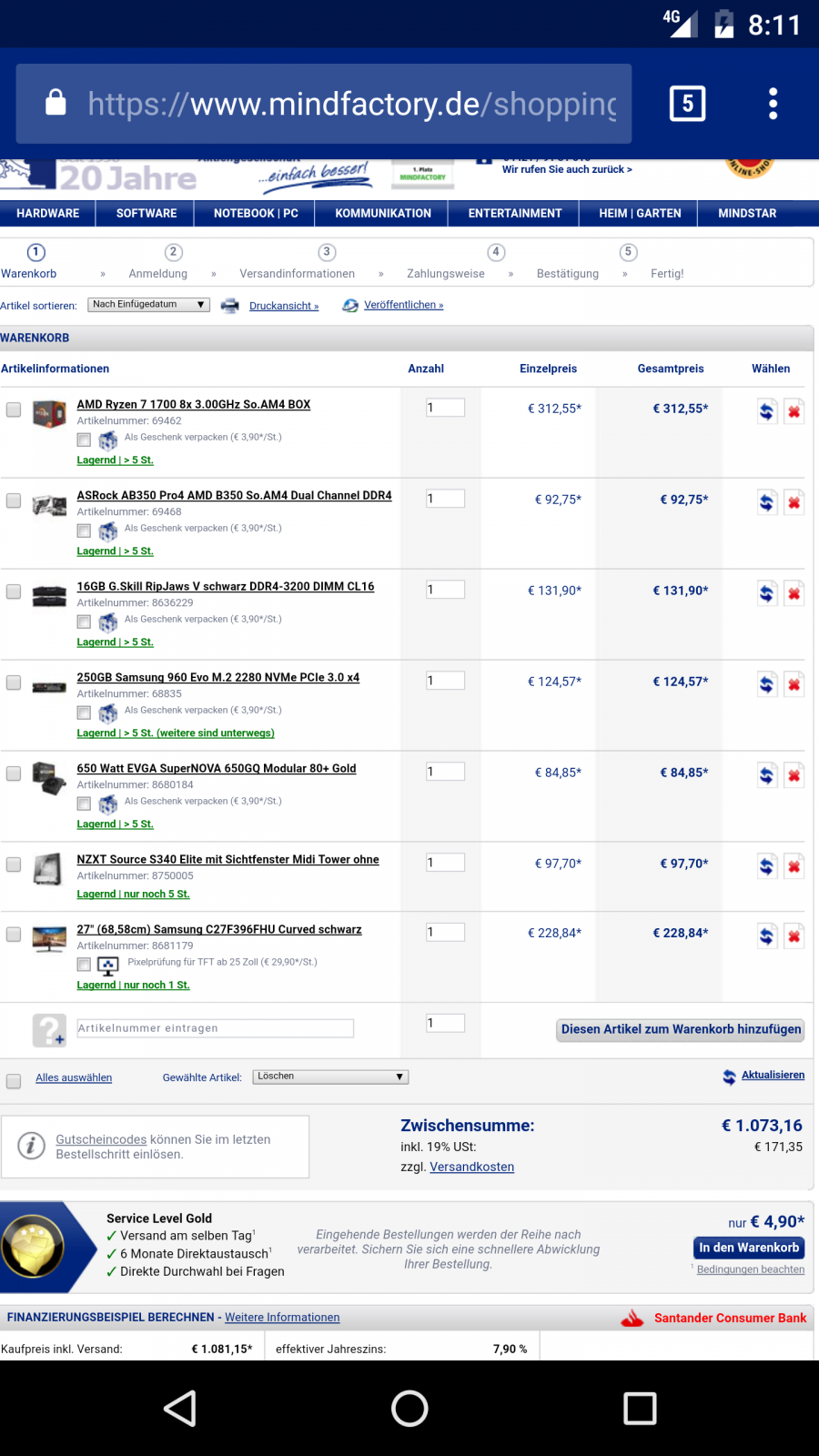
Task: Open the Bedingungen beachten link
Action: (x=751, y=1269)
